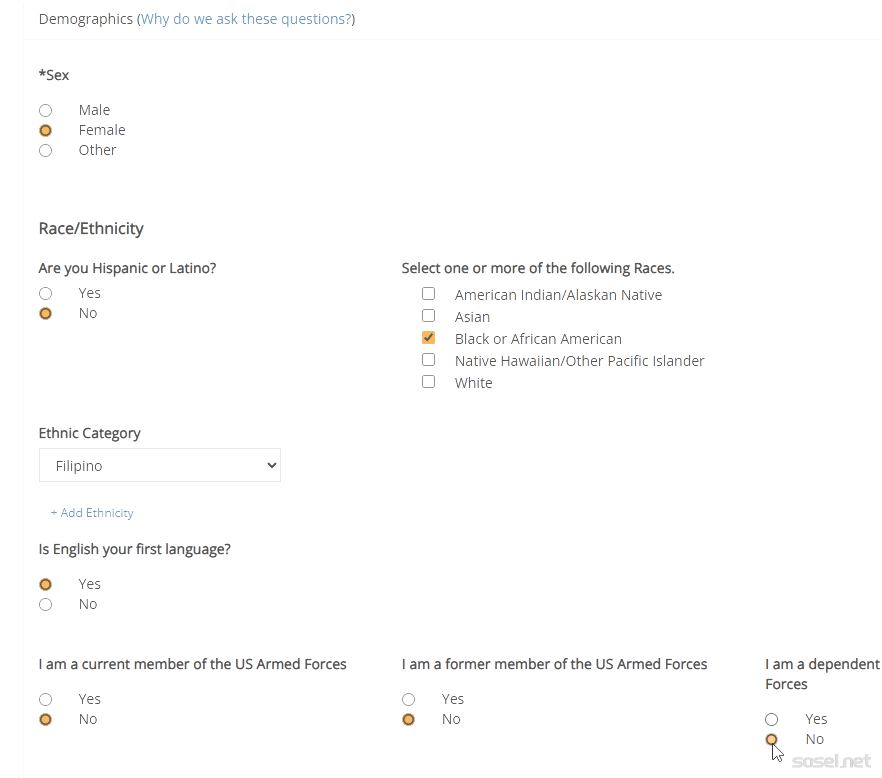Open the Ethnic Category dropdown
Image resolution: width=882 pixels, height=778 pixels.
click(160, 465)
